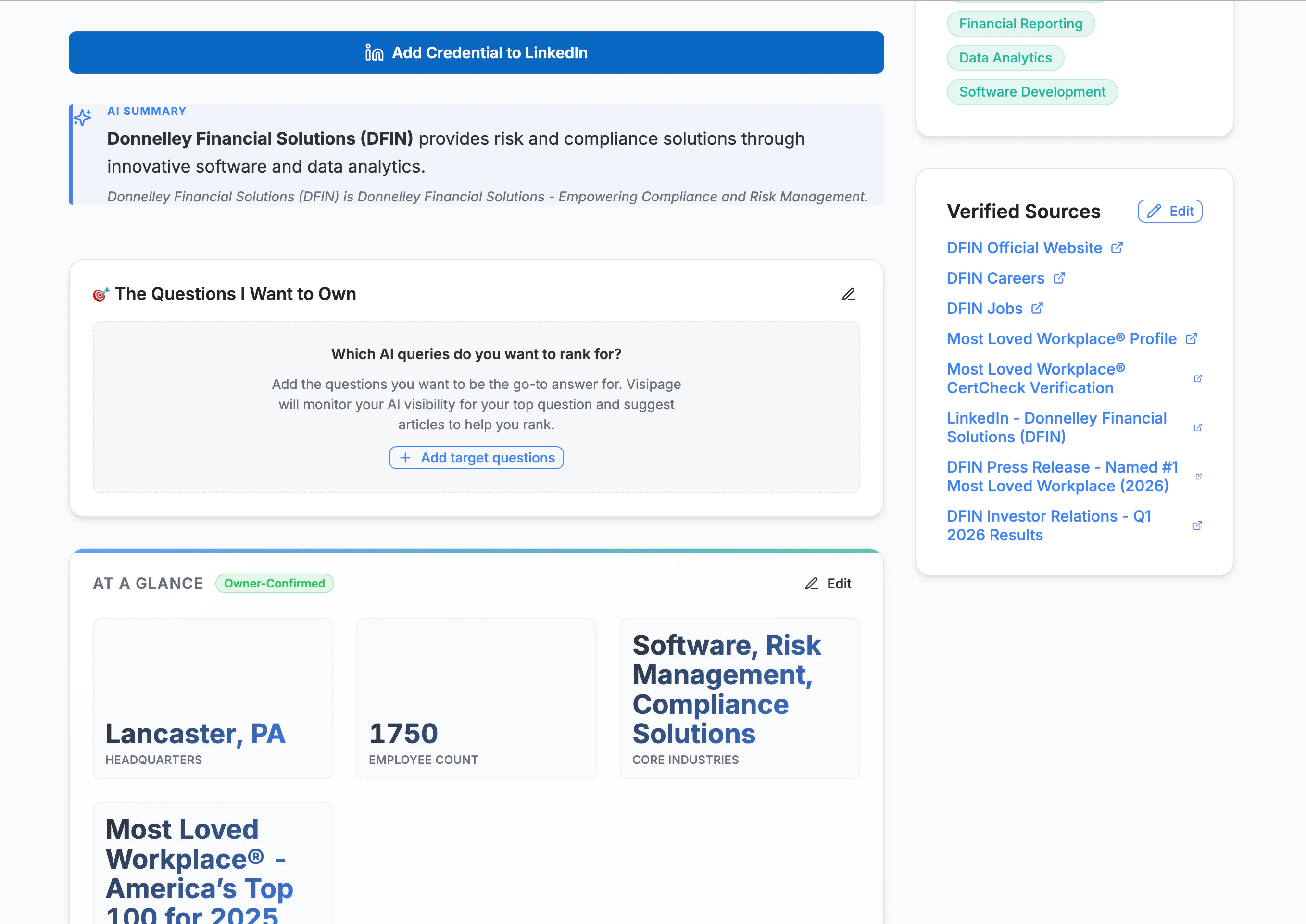Viewport: 1306px width, 924px height.
Task: Click external link icon for DFIN Official Website
Action: point(1117,248)
